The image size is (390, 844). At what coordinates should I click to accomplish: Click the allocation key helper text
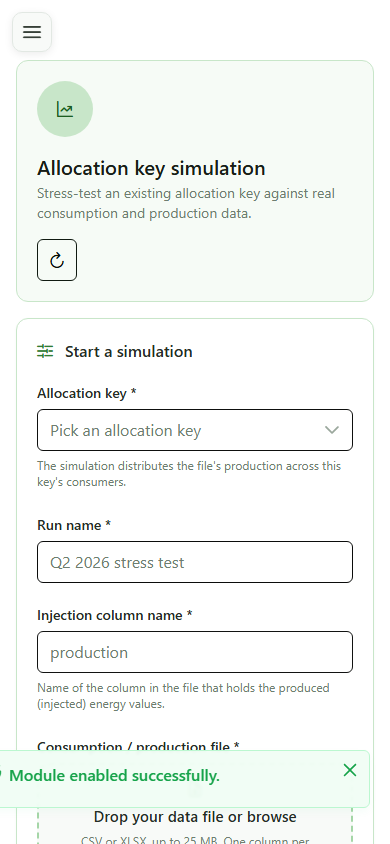[x=189, y=474]
